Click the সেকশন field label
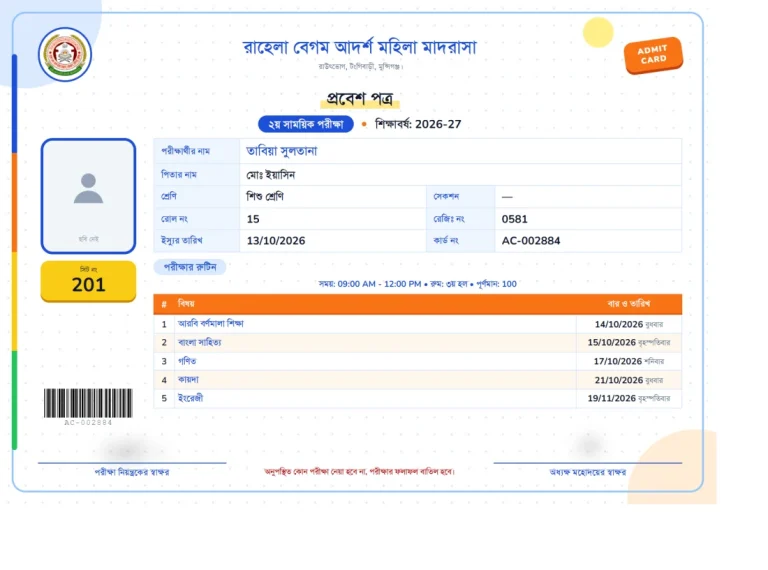This screenshot has height=570, width=768. coord(446,196)
